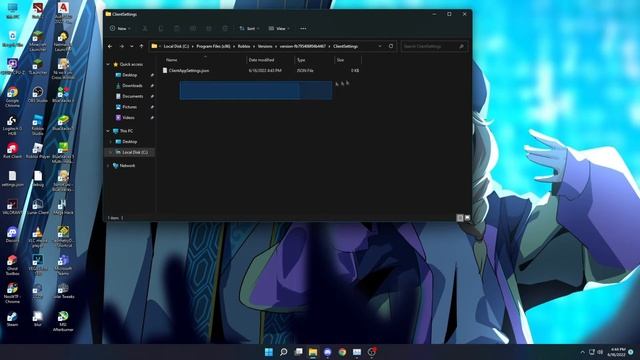Click Local Disk (C:) in address path

tap(176, 47)
